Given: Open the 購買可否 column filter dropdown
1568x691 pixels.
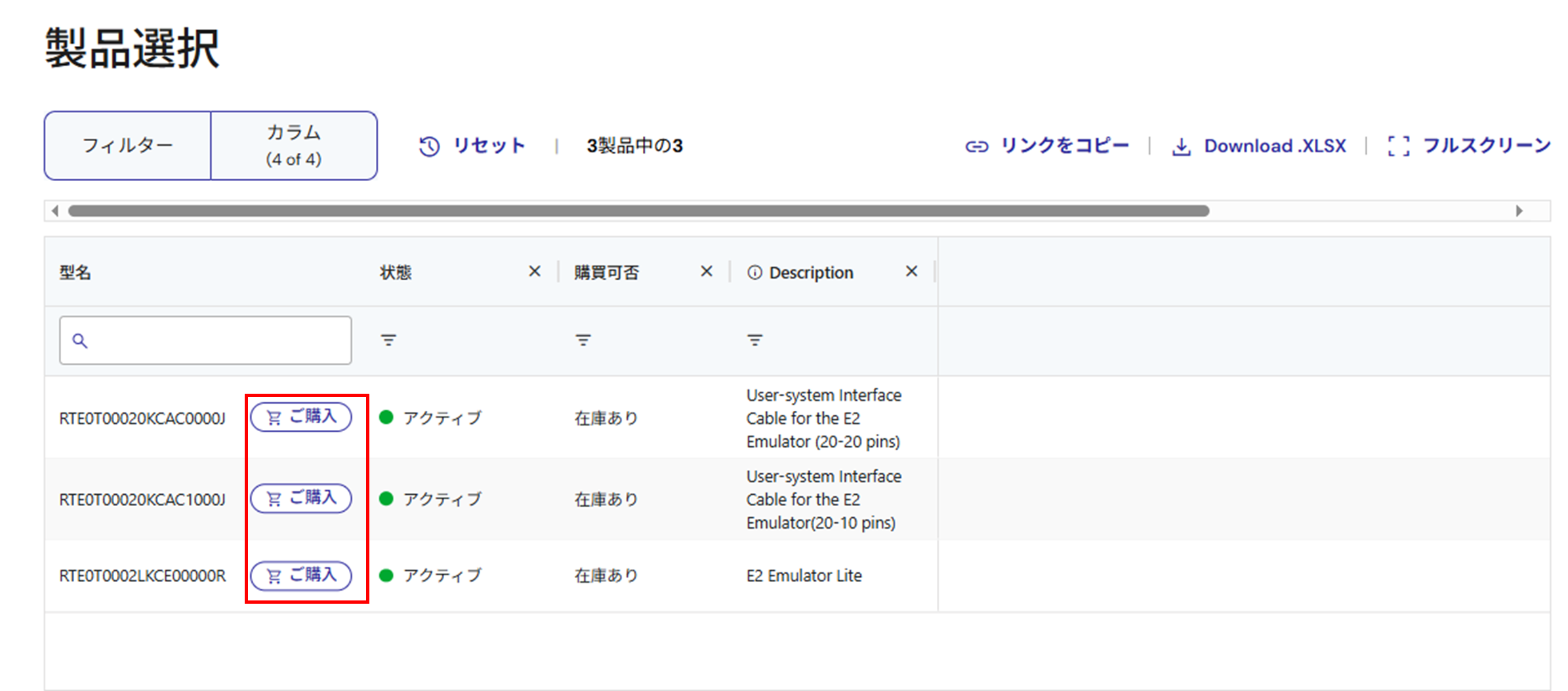Looking at the screenshot, I should click(x=583, y=340).
